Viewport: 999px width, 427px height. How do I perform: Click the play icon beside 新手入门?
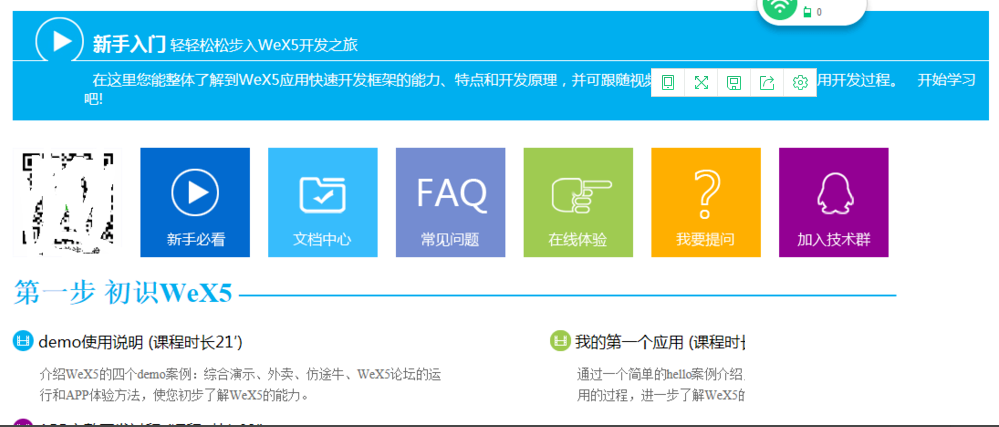(x=59, y=41)
